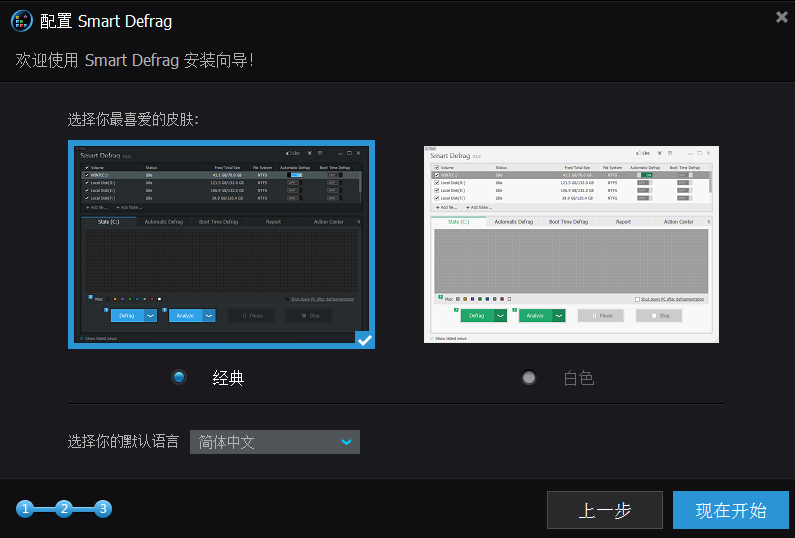Screen dimensions: 795x538
Task: Click the step 3 circle indicator
Action: pyautogui.click(x=103, y=509)
